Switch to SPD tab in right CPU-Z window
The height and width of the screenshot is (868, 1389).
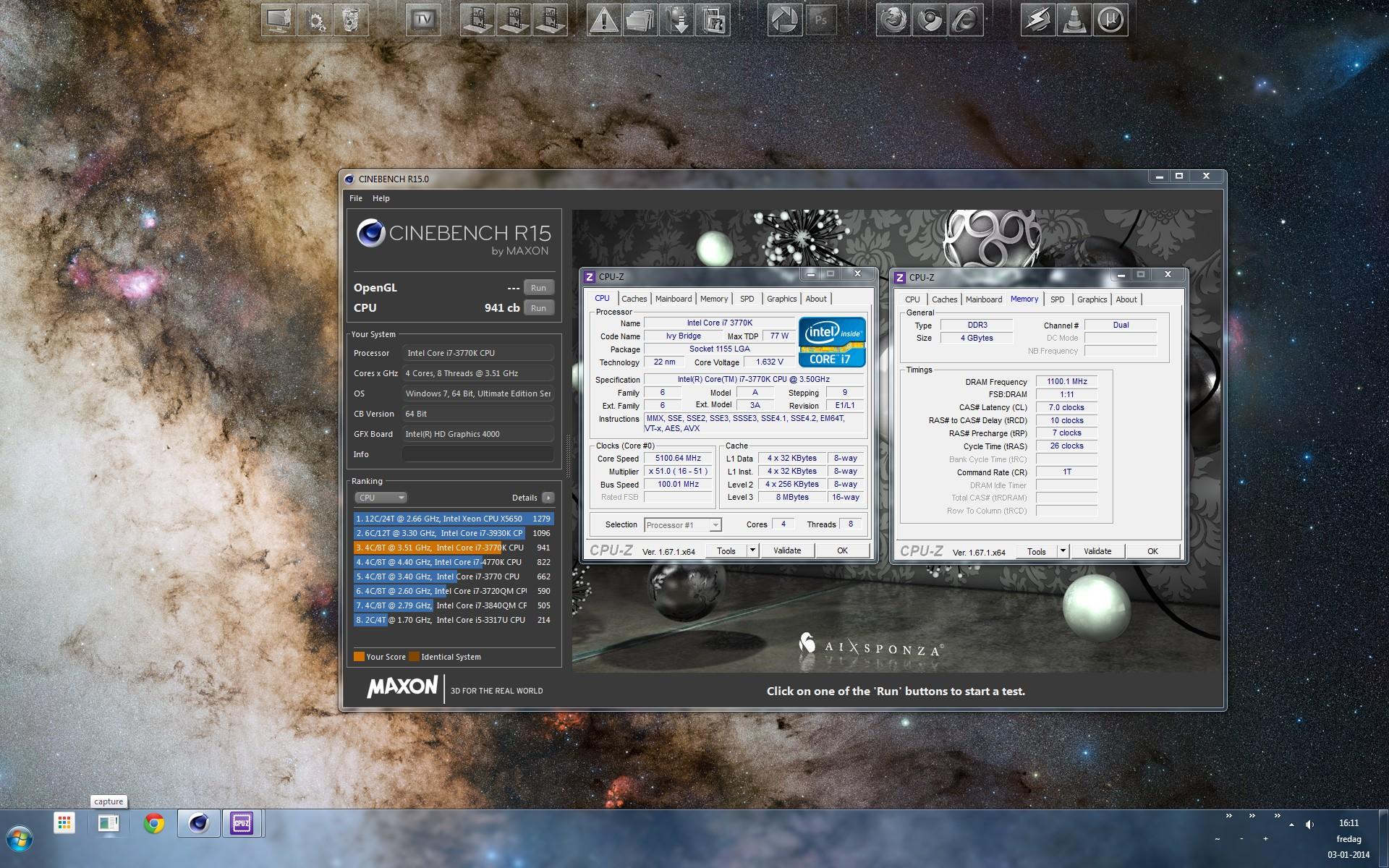click(x=1058, y=299)
